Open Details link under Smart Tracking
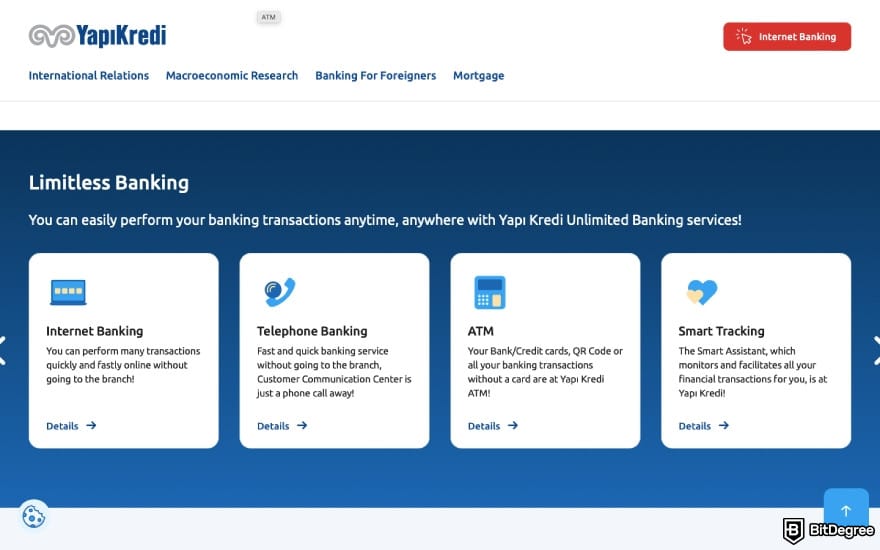 tap(704, 426)
